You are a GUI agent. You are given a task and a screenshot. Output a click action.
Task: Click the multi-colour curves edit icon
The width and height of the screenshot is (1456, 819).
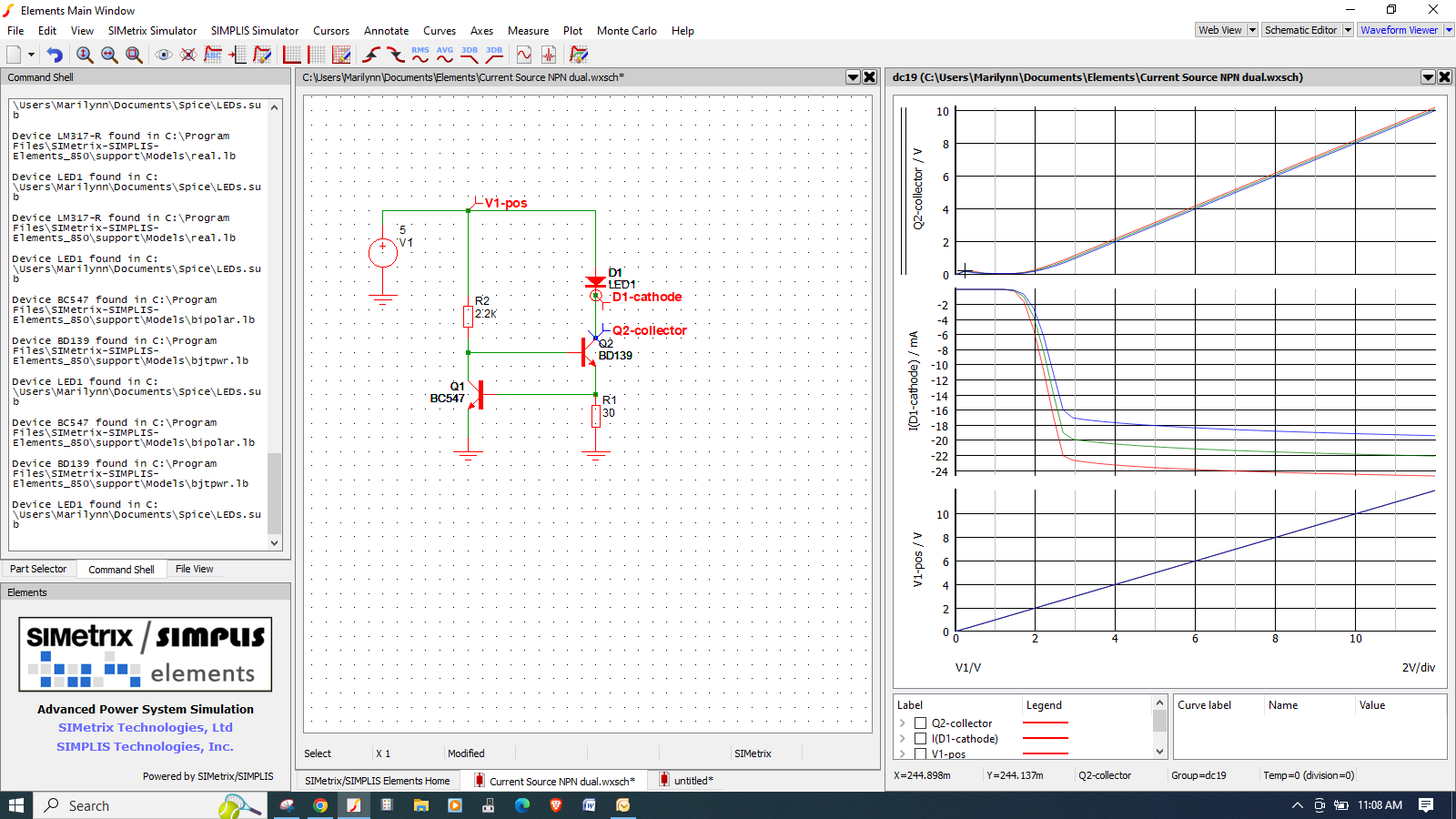pos(579,55)
